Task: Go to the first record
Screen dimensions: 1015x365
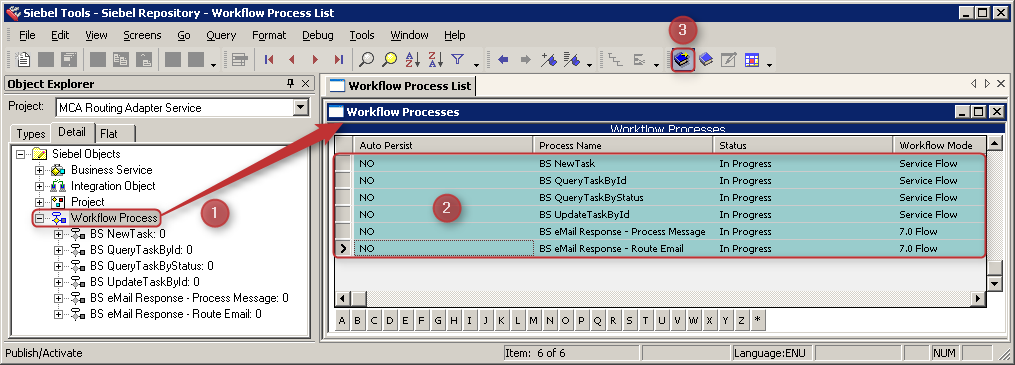Action: [x=269, y=60]
